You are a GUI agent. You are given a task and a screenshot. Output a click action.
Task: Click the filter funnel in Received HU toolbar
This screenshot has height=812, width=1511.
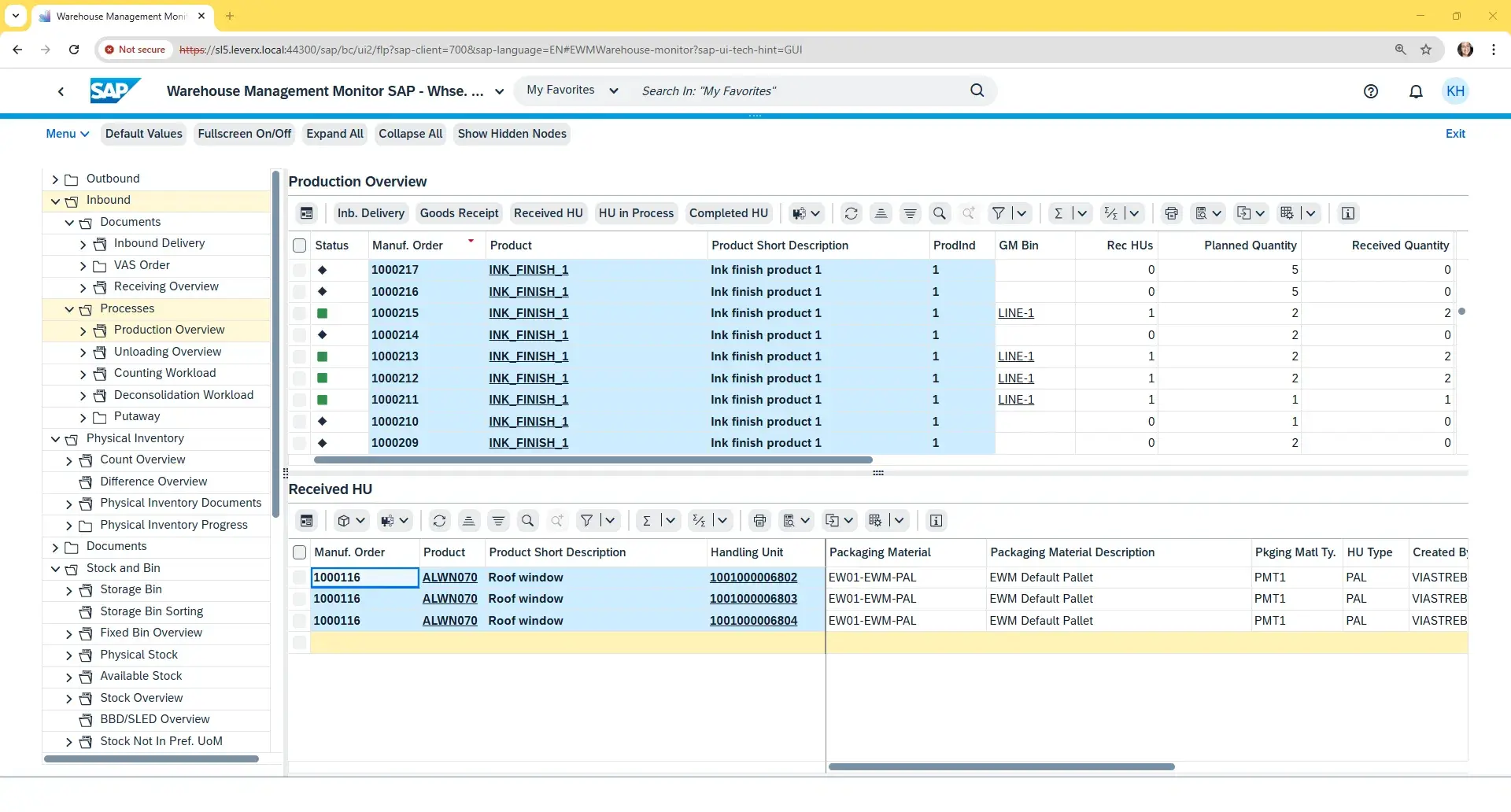[x=586, y=521]
